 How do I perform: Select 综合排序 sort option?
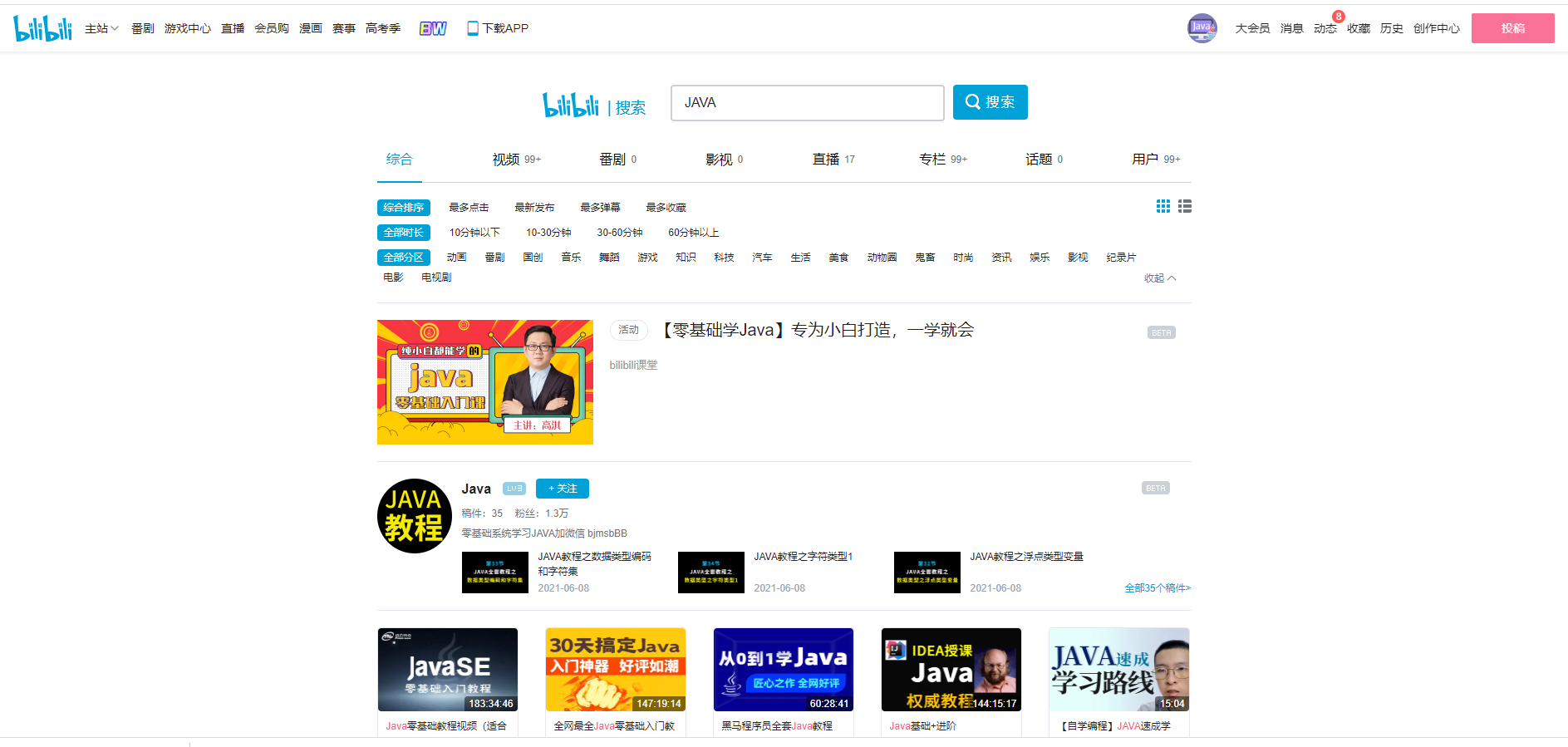(404, 208)
